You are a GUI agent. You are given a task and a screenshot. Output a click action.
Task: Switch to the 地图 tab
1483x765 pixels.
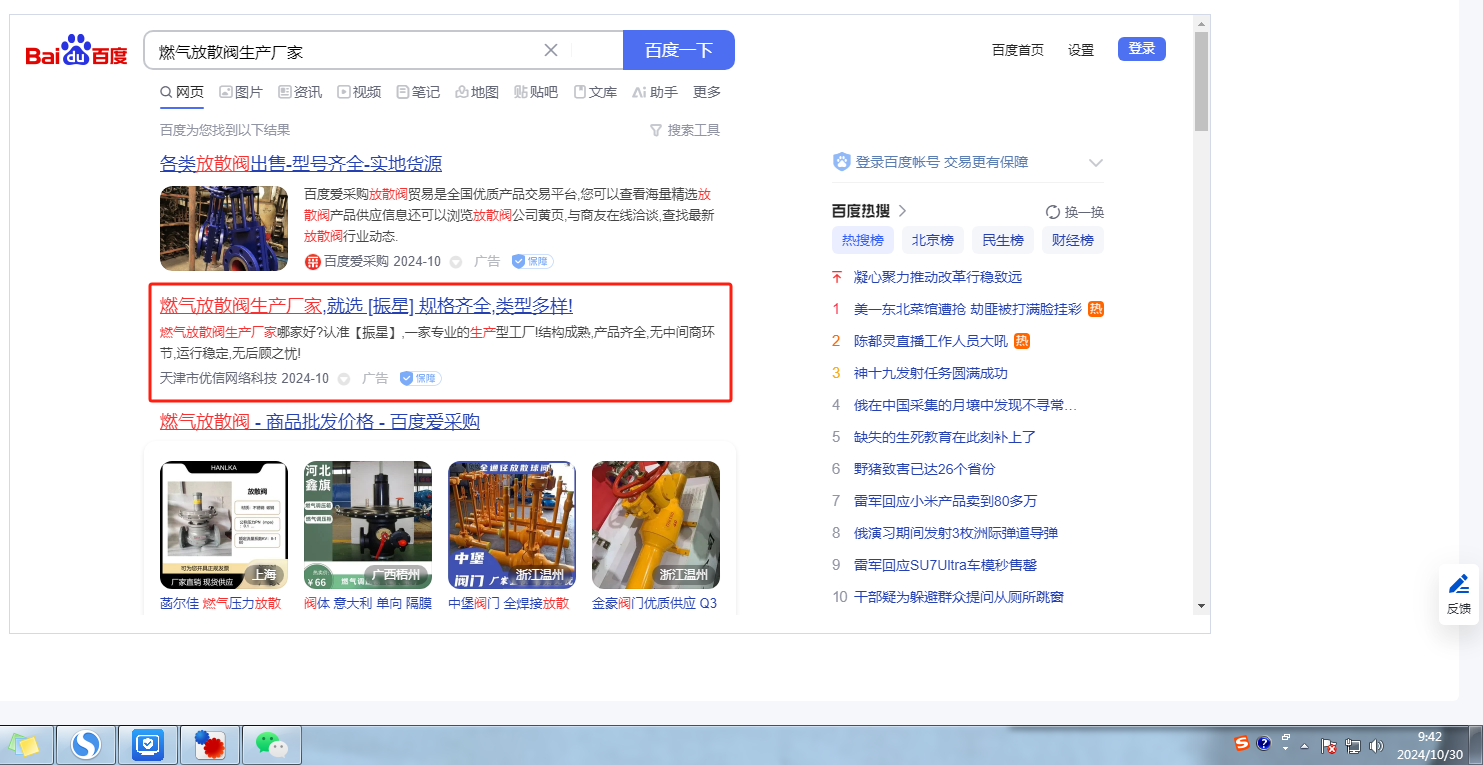[x=477, y=92]
